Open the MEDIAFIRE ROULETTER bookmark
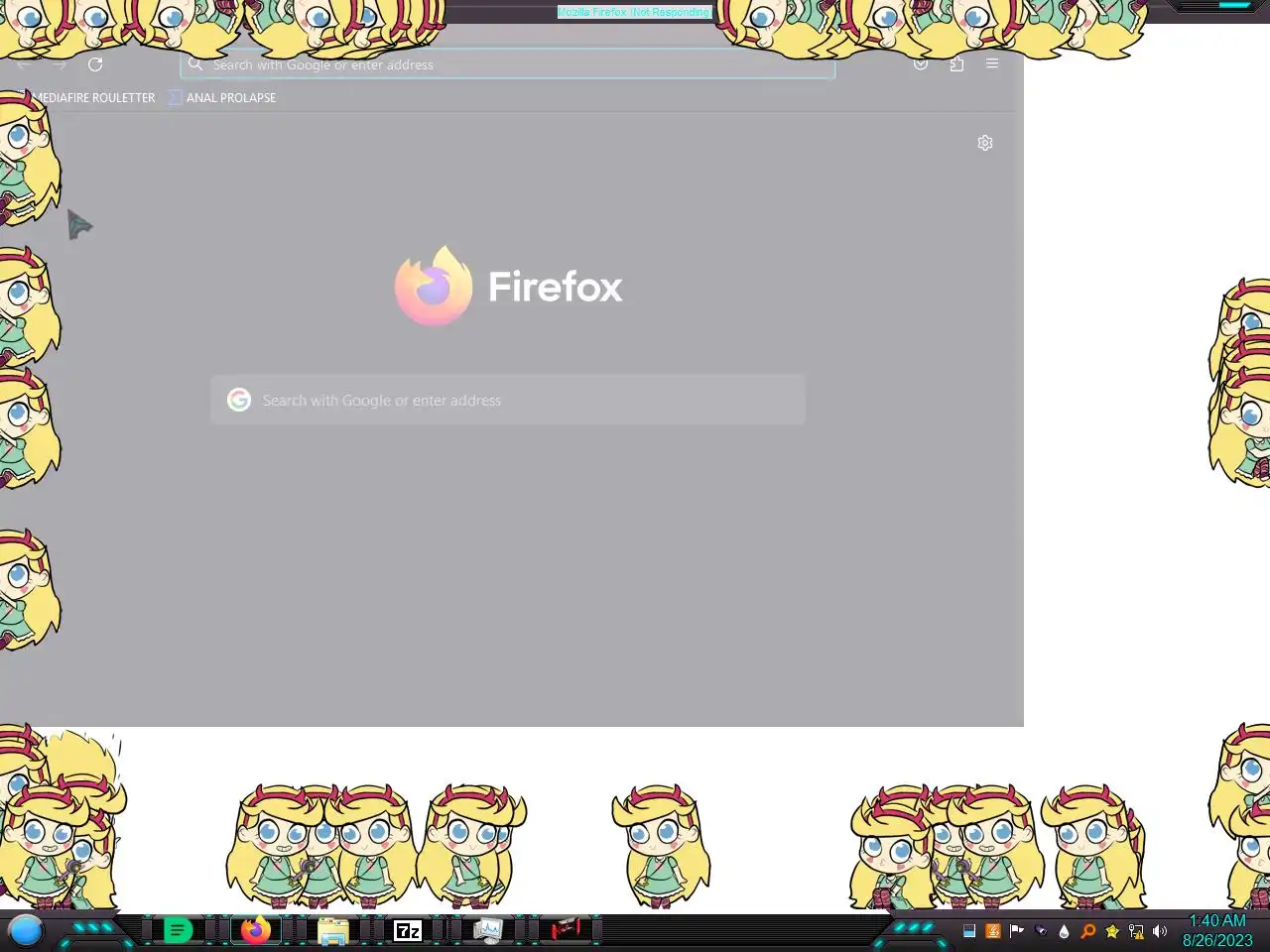The height and width of the screenshot is (952, 1270). (94, 97)
